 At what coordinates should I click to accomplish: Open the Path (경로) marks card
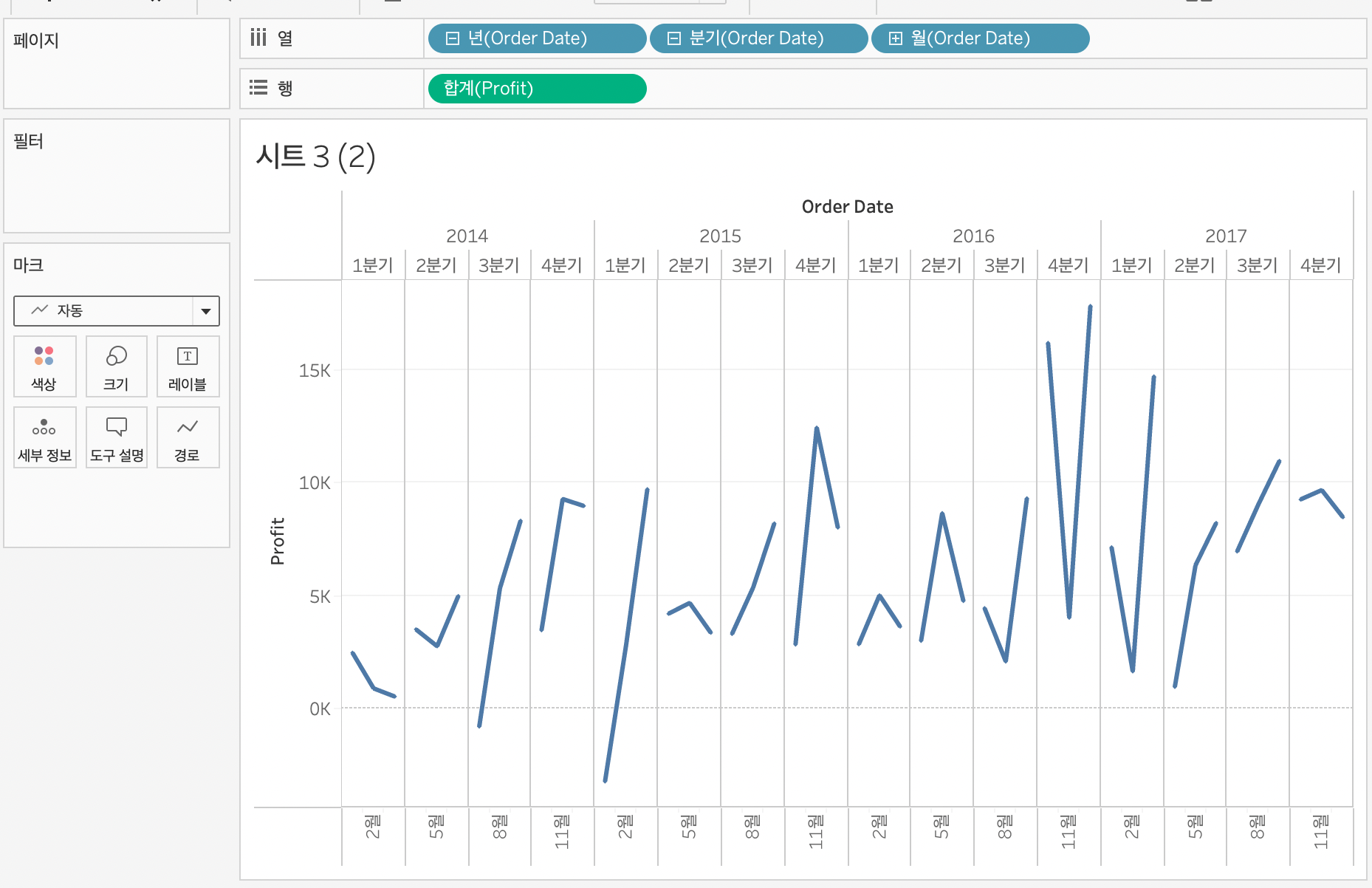click(x=188, y=437)
